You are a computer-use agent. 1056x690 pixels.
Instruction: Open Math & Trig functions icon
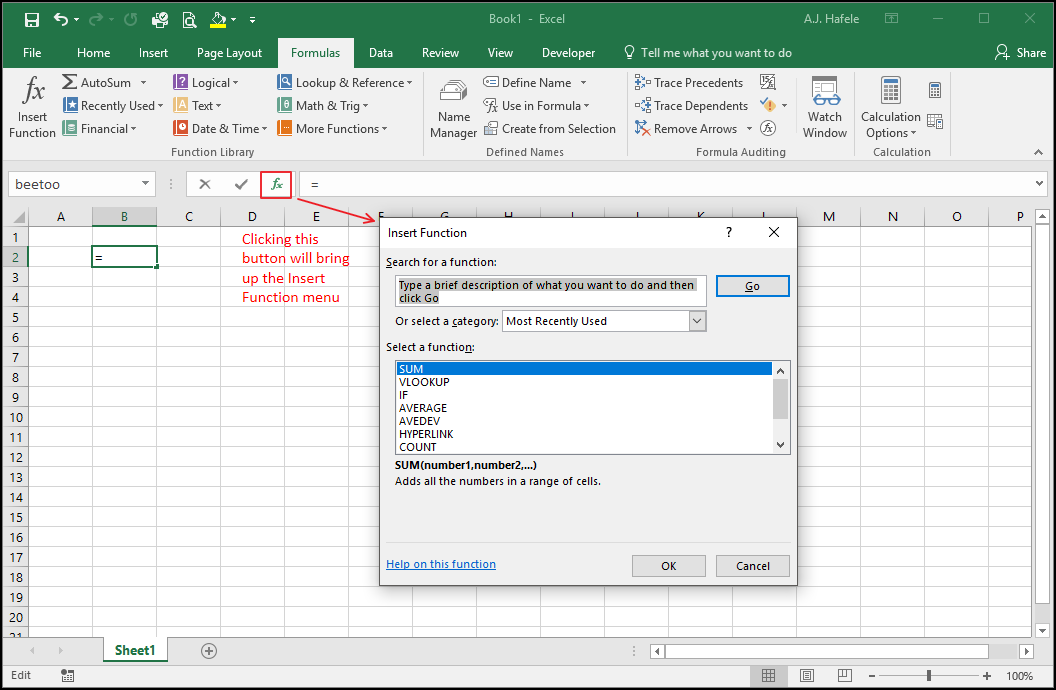(x=284, y=105)
